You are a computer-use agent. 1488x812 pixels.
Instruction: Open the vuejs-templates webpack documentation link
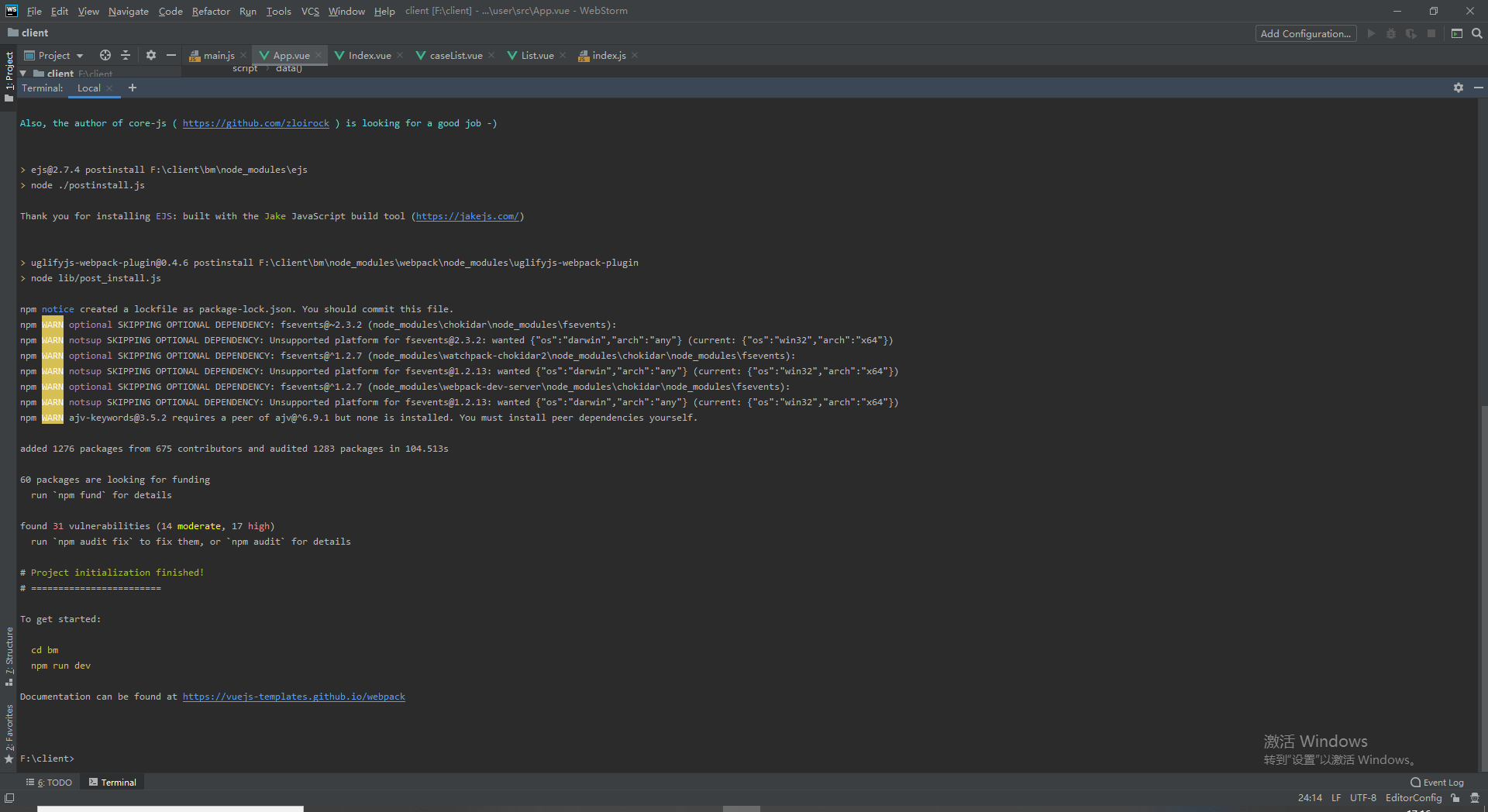click(294, 697)
